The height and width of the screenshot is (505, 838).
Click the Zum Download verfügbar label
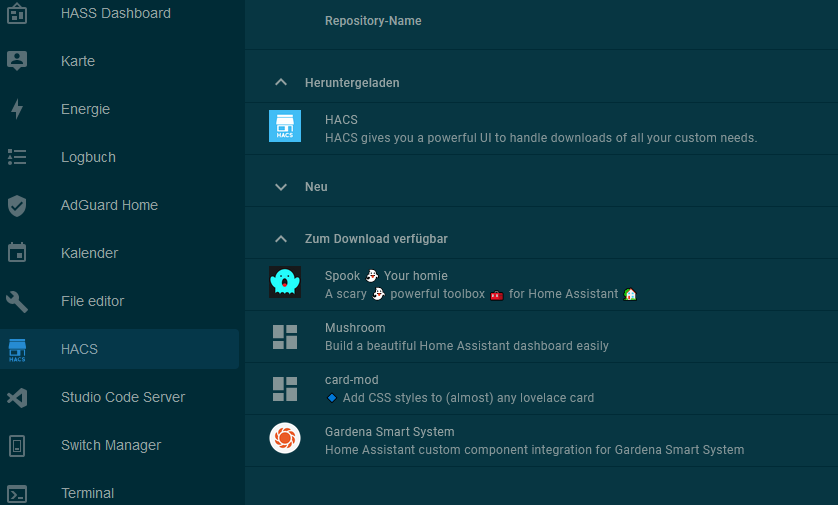(376, 239)
